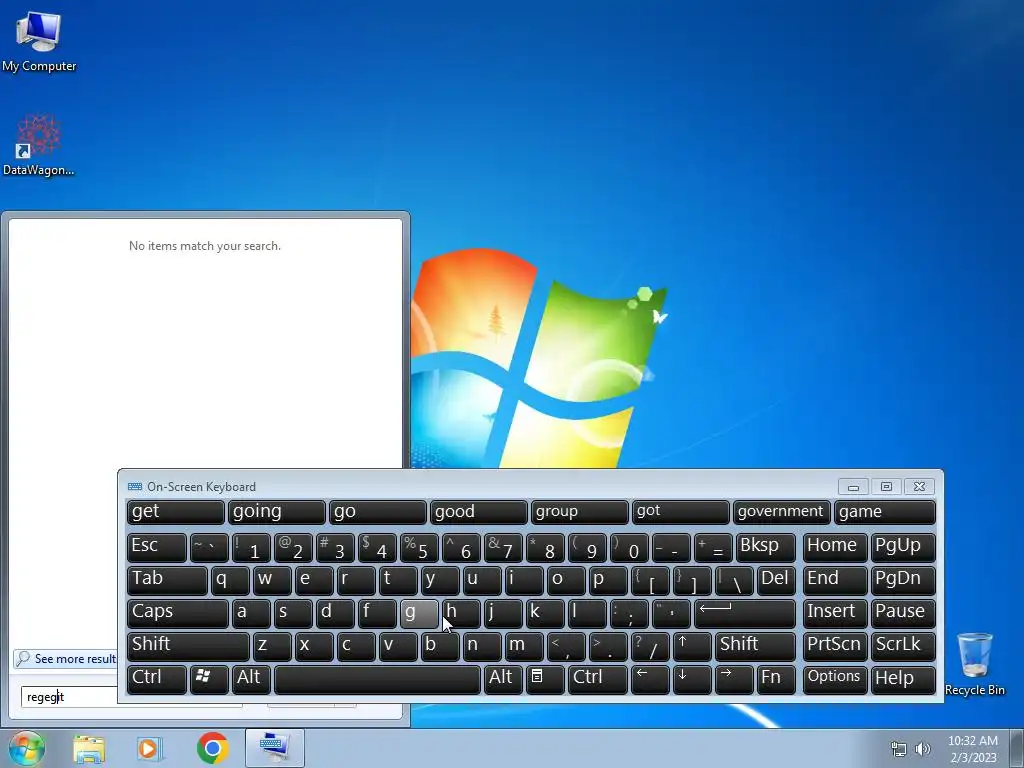Image resolution: width=1024 pixels, height=768 pixels.
Task: Click the On-Screen Keyboard title icon
Action: [x=135, y=487]
